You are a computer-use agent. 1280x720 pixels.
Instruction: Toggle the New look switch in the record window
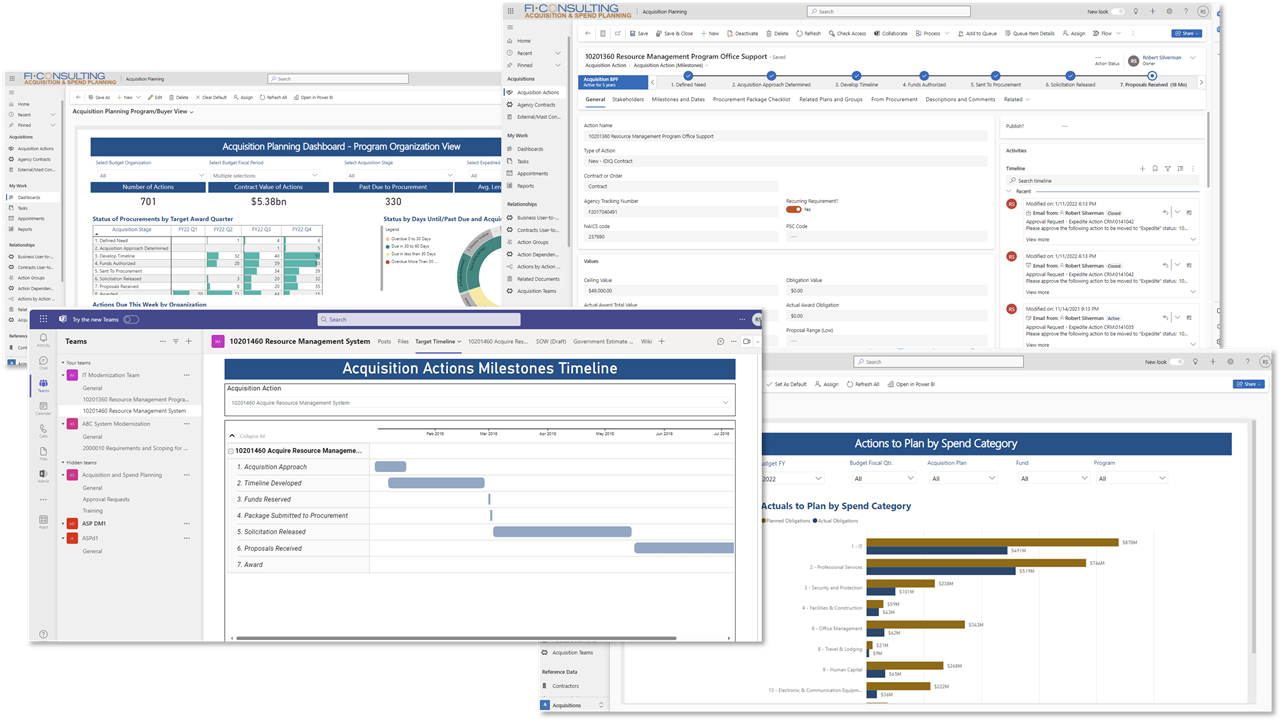1118,11
